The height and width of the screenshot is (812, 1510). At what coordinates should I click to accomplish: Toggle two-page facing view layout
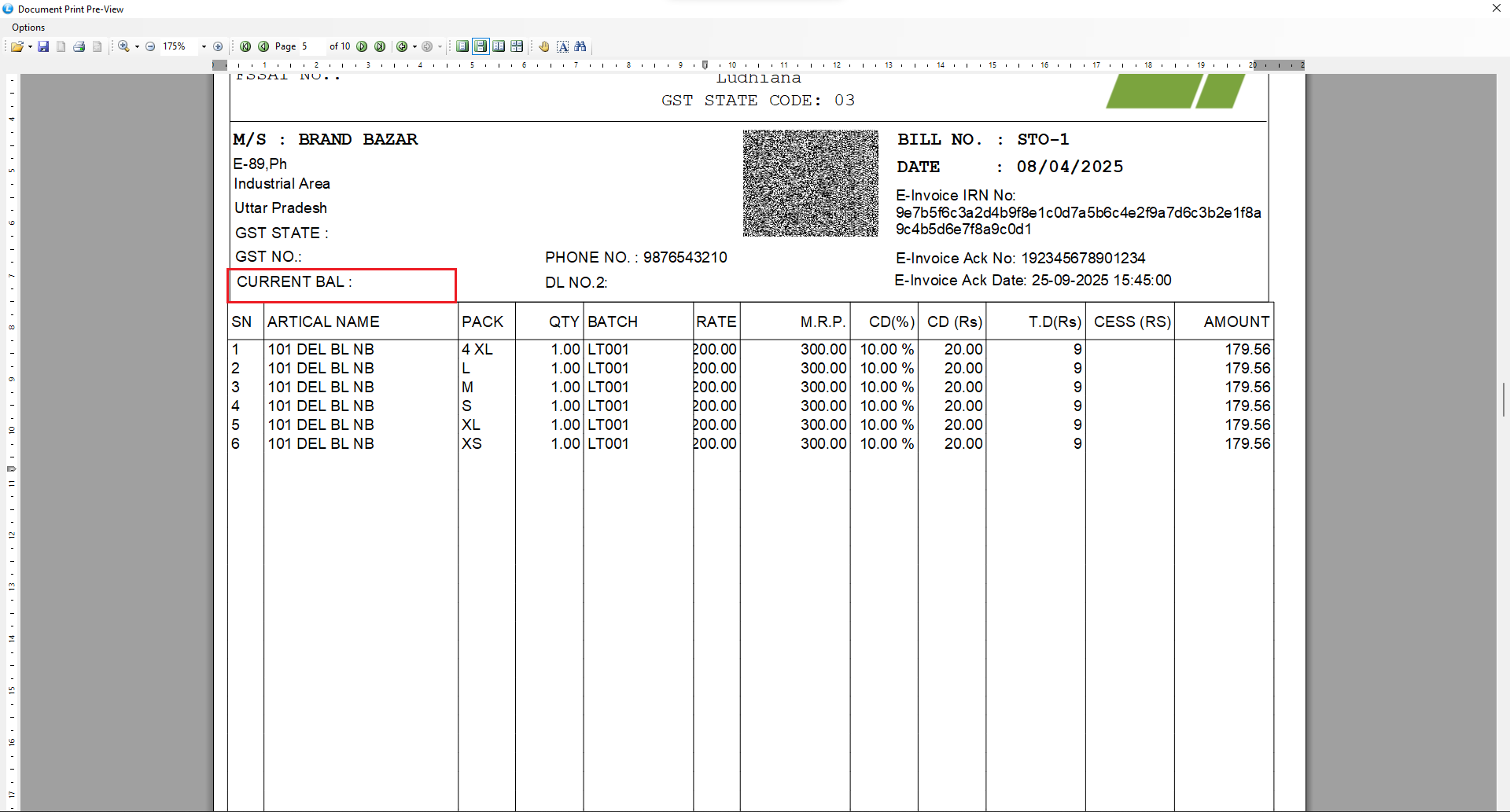pos(499,46)
